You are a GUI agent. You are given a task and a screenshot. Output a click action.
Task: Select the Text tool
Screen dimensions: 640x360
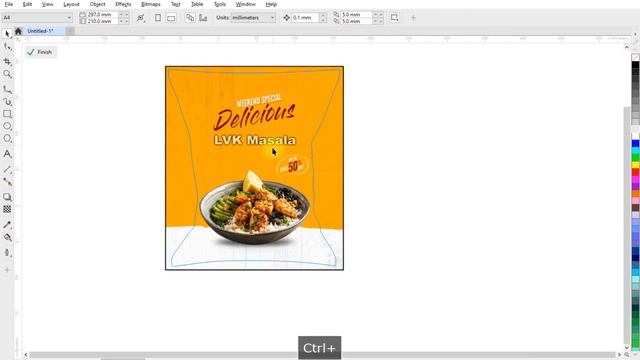click(7, 154)
